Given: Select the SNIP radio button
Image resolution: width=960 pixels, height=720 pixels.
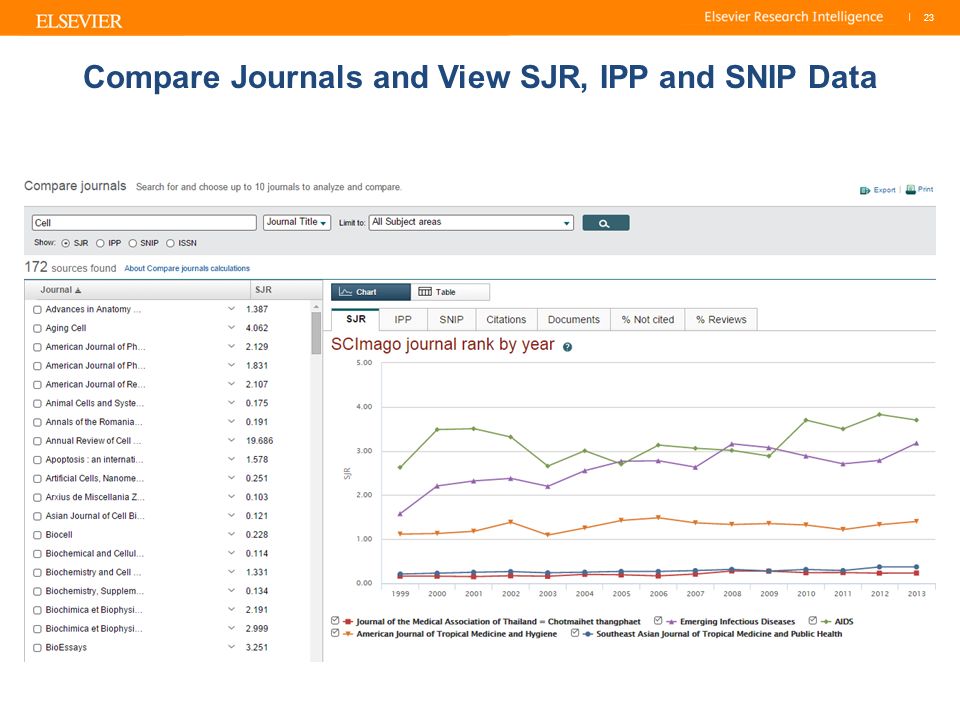Looking at the screenshot, I should [132, 244].
